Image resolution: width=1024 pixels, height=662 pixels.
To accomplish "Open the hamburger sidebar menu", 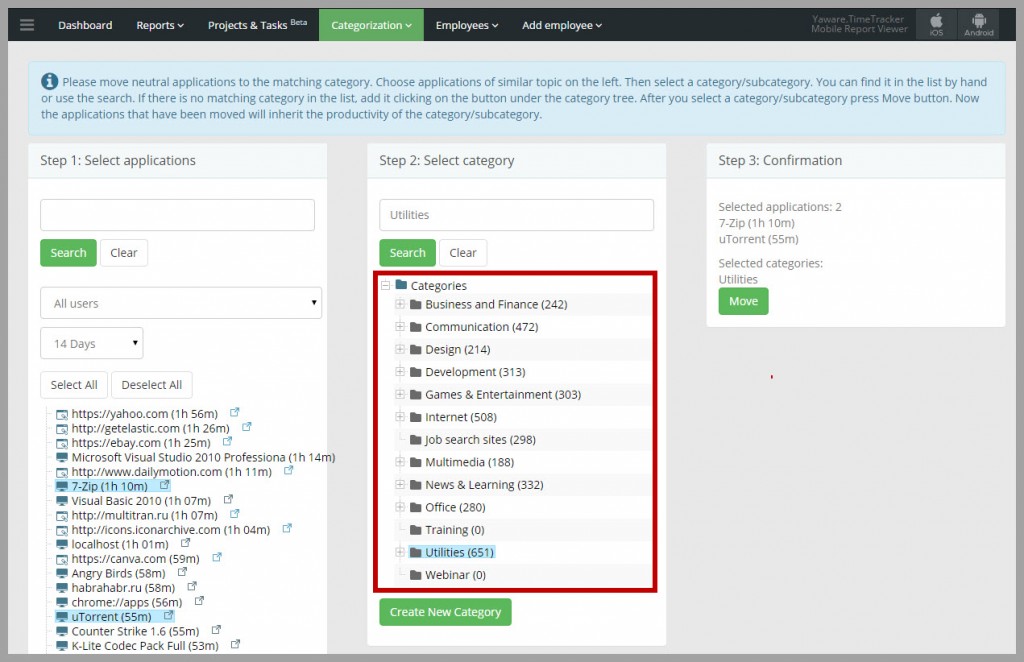I will [x=27, y=25].
